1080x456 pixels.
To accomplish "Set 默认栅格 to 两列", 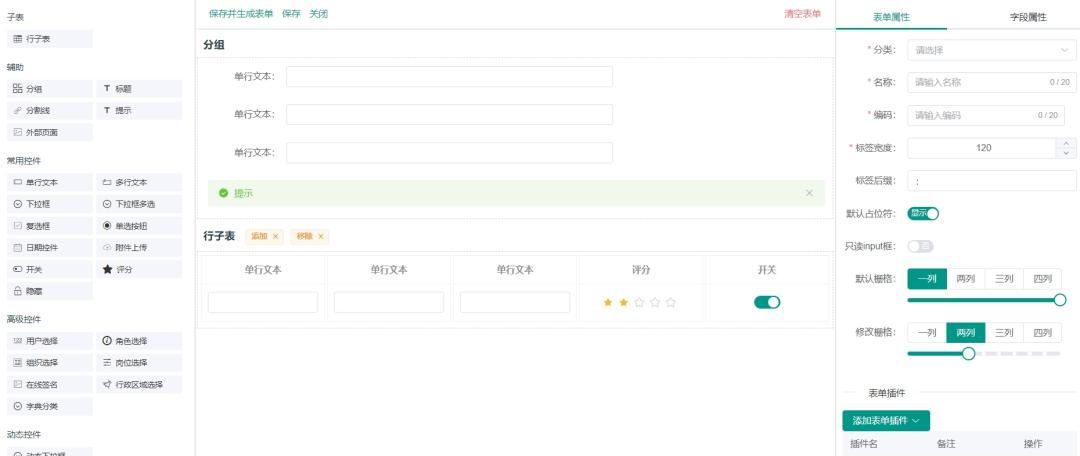I will pyautogui.click(x=966, y=279).
